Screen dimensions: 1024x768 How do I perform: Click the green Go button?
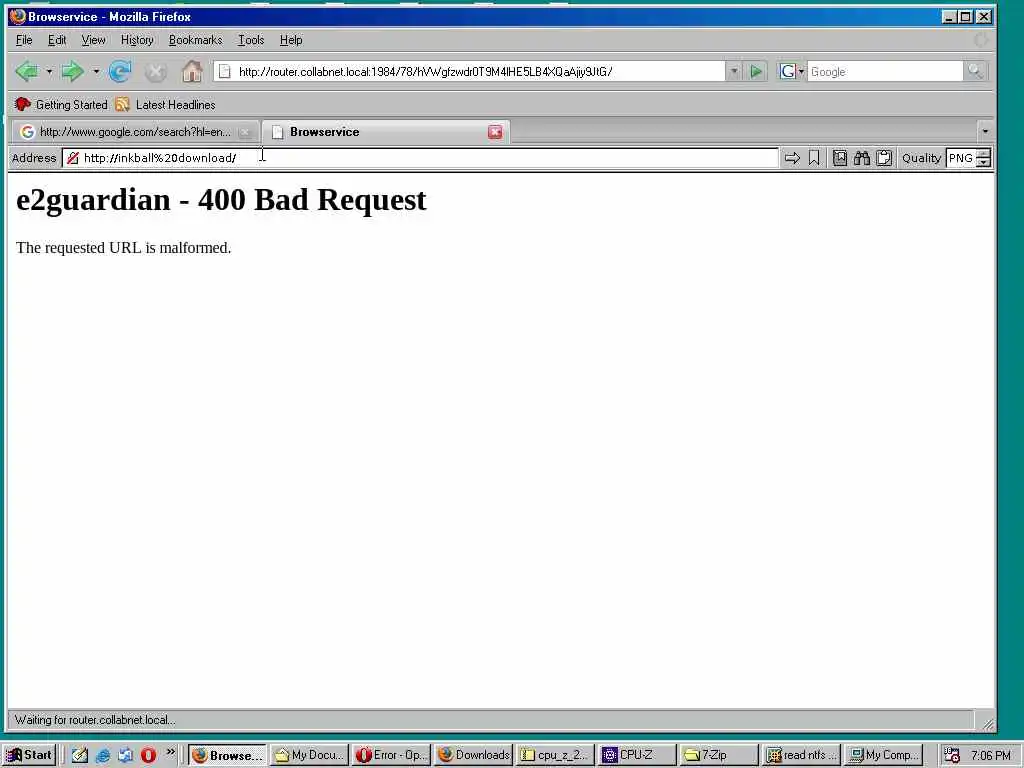click(x=756, y=71)
